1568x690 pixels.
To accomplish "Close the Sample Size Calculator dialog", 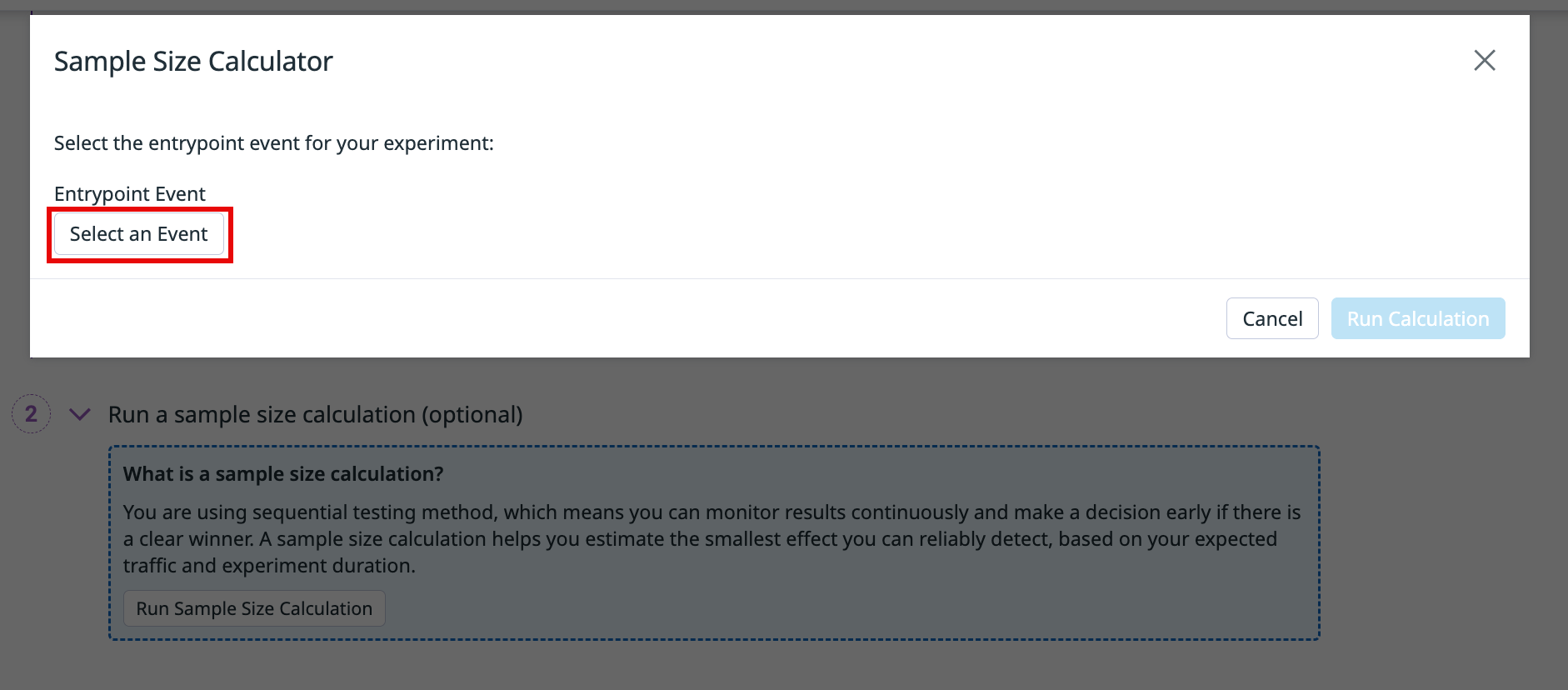I will point(1484,60).
